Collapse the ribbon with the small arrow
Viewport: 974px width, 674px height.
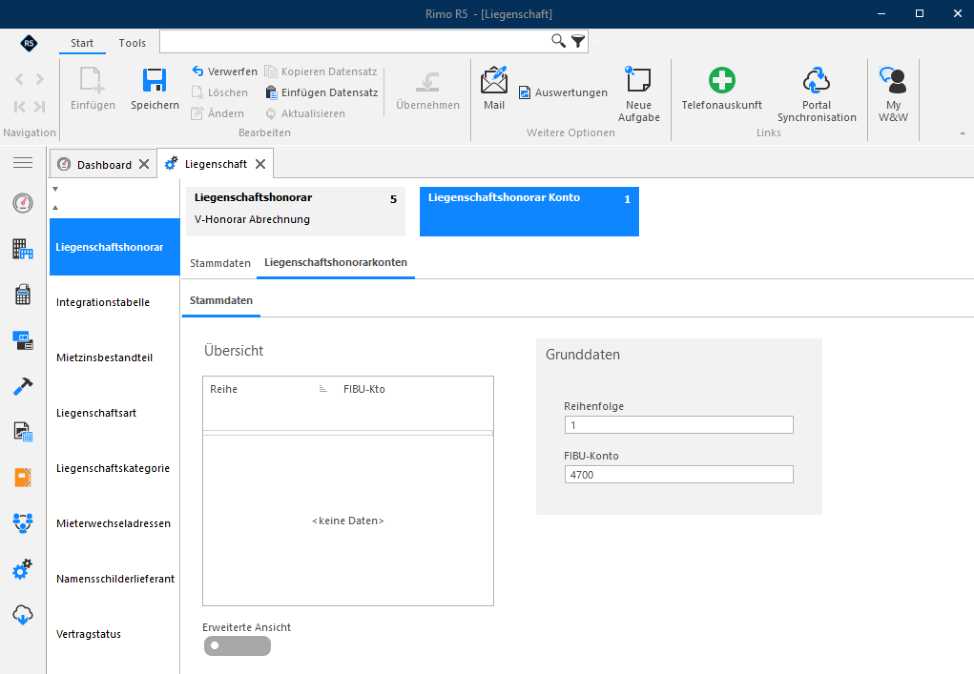(x=962, y=133)
